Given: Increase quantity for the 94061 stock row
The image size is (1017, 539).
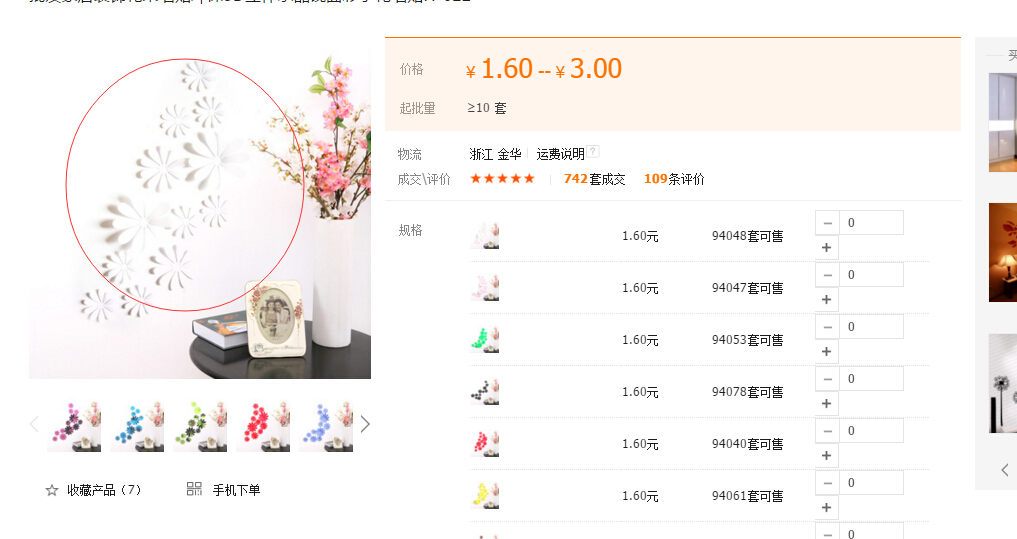Looking at the screenshot, I should tap(826, 507).
